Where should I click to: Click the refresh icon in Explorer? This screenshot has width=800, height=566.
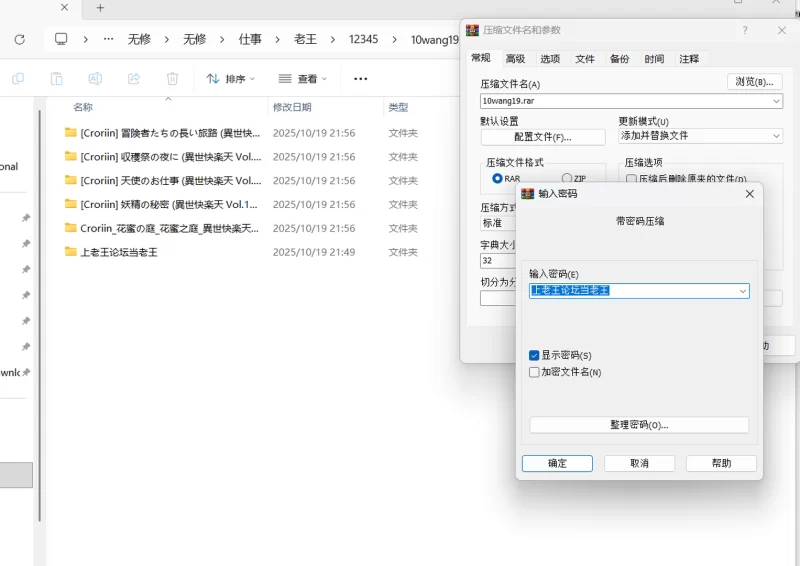(x=19, y=39)
